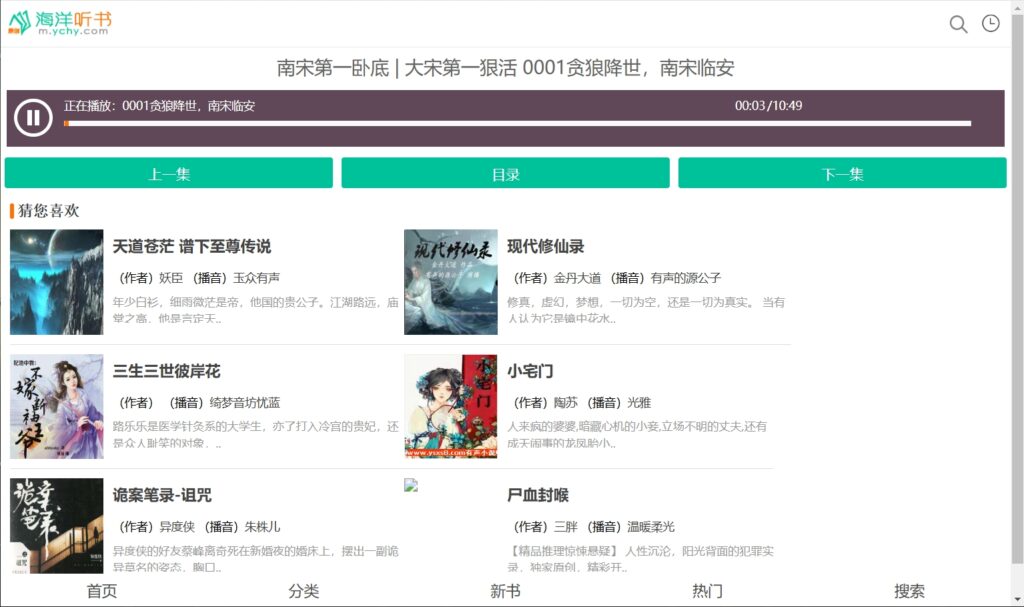This screenshot has width=1024, height=607.
Task: Go to the 新书 section
Action: pyautogui.click(x=506, y=591)
